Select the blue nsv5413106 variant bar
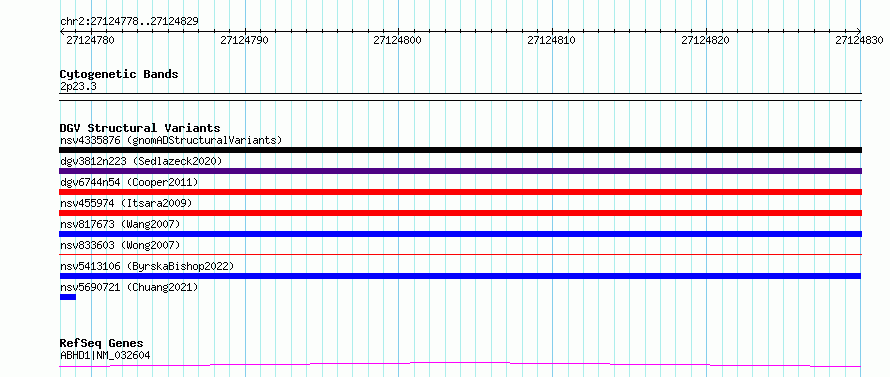This screenshot has width=890, height=377. 460,276
